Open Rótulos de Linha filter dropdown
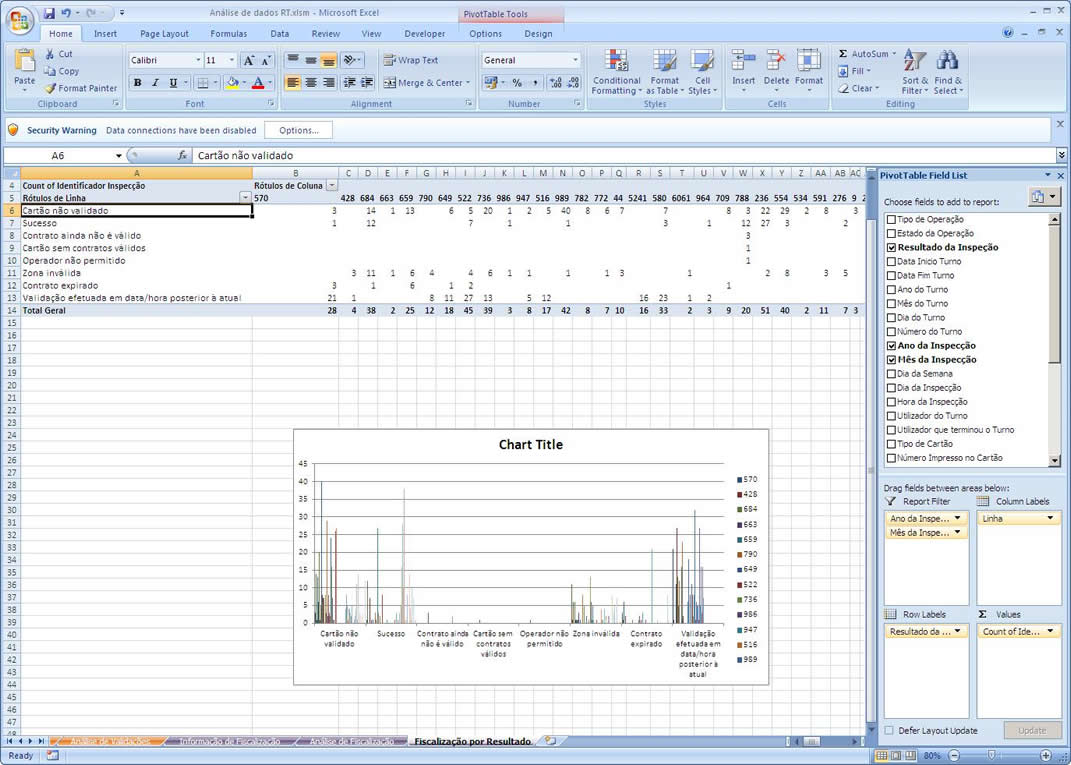1071x765 pixels. (245, 198)
